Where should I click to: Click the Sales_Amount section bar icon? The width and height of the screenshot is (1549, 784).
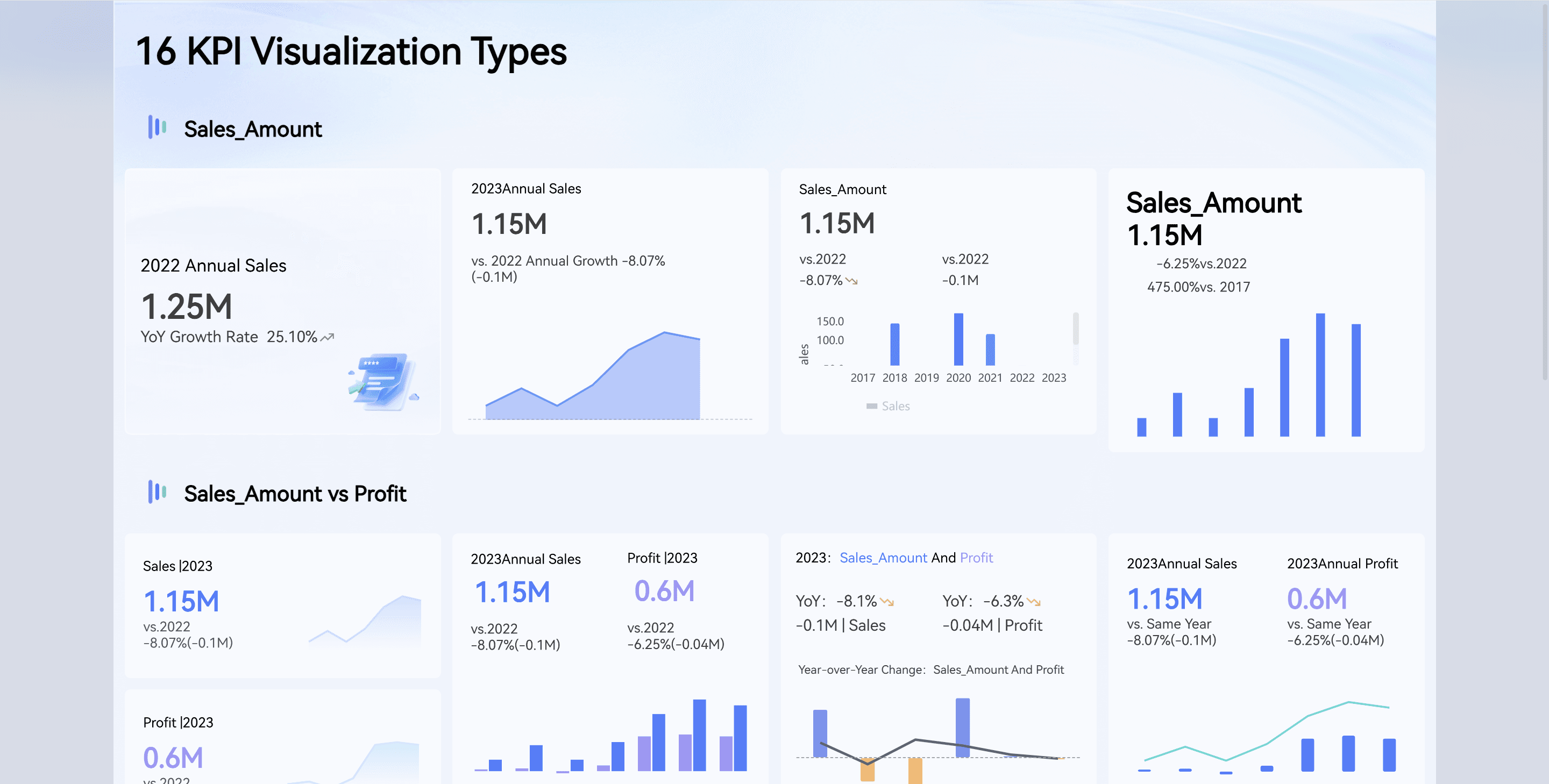(157, 127)
